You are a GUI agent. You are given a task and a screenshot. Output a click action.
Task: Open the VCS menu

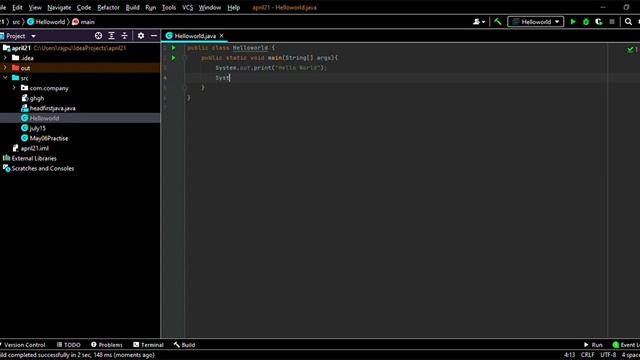point(187,7)
